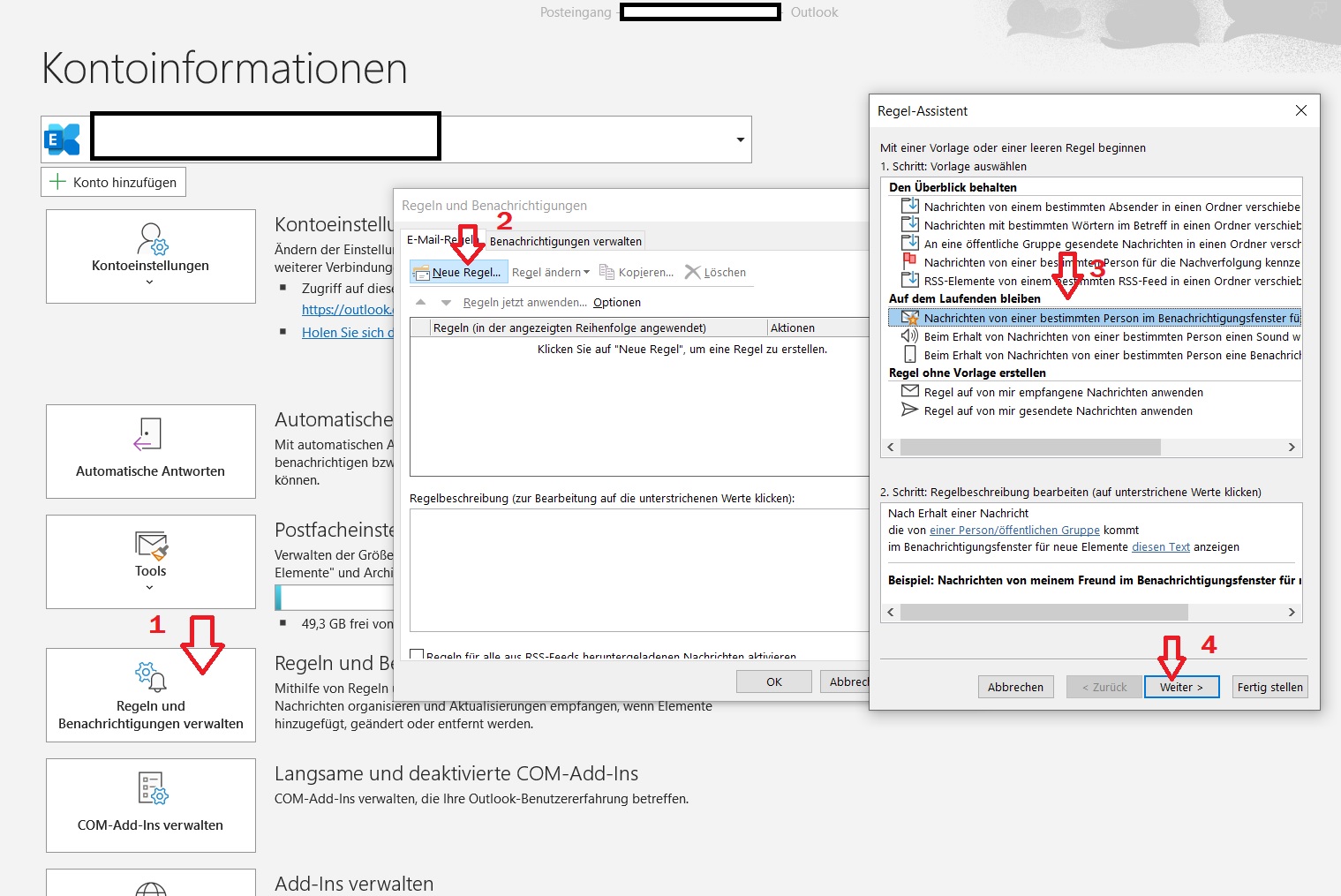The height and width of the screenshot is (896, 1341).
Task: Open the einer Person/öffentlichen Gruppe link
Action: click(x=1014, y=530)
